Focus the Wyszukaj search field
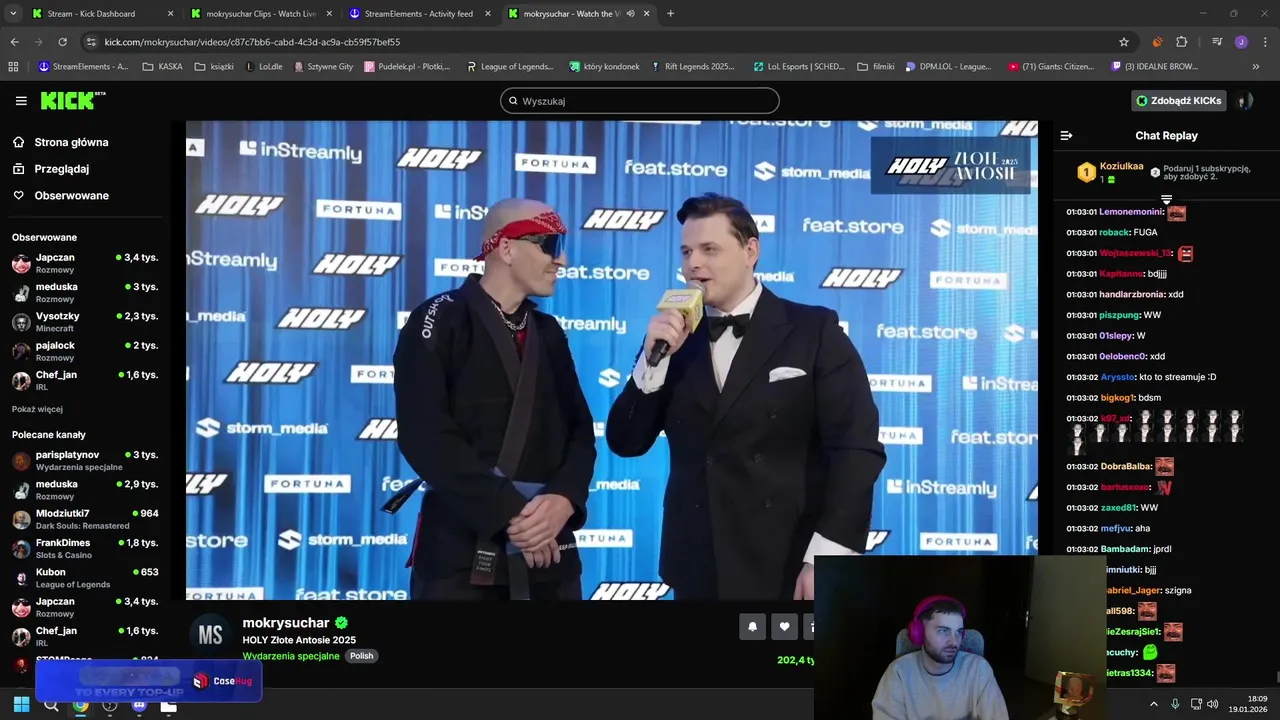The image size is (1280, 720). point(640,101)
